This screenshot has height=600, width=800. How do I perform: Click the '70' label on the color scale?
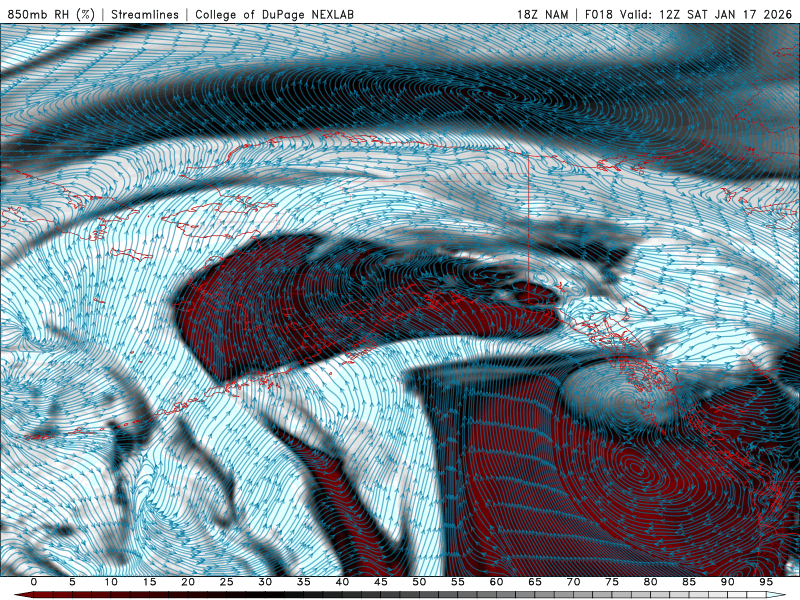[x=573, y=582]
